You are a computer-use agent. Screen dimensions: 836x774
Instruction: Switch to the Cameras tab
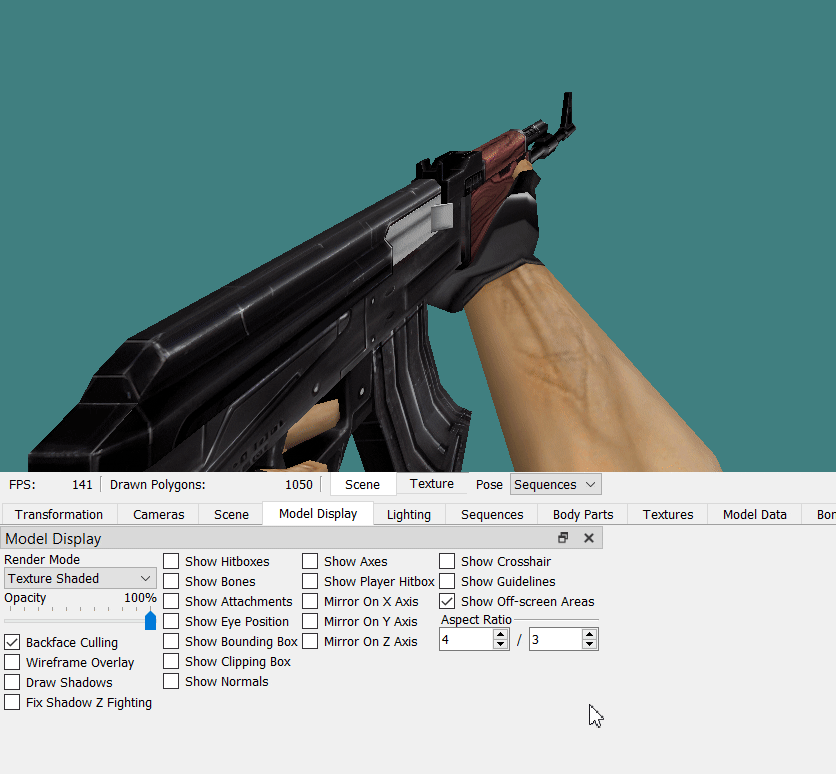point(158,514)
